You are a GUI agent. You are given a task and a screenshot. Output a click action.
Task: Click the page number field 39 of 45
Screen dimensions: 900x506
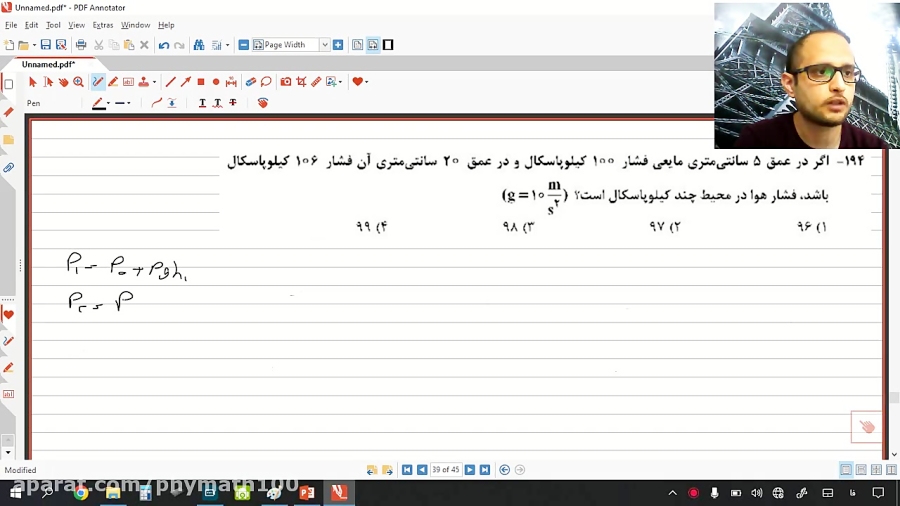(x=445, y=470)
